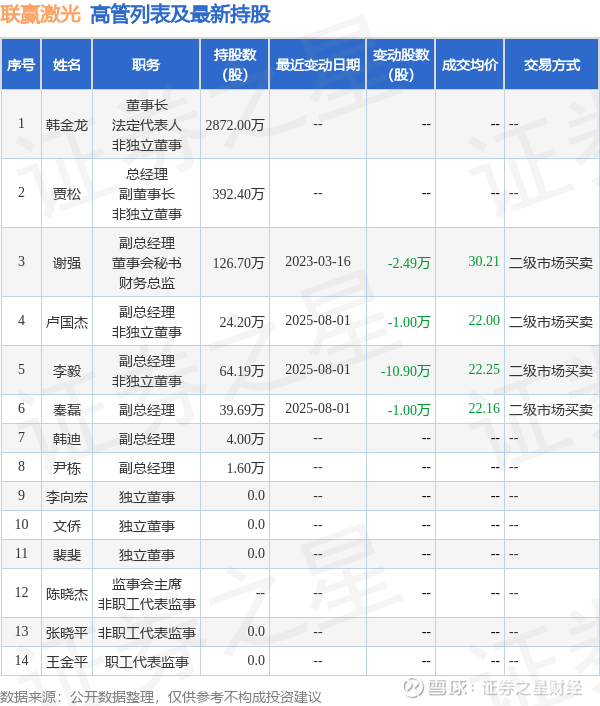Click the average price 22.25
This screenshot has width=600, height=706.
click(484, 369)
